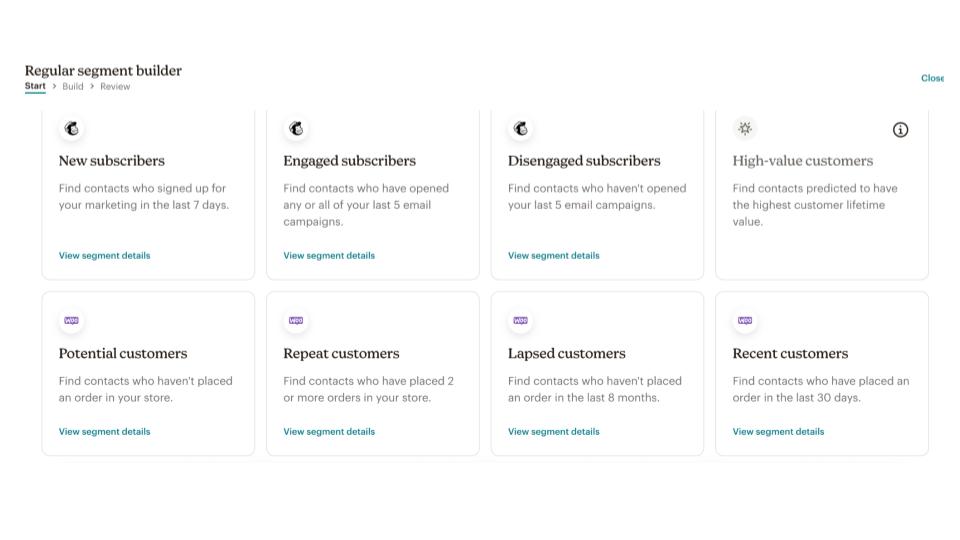View segment details for Disengaged subscribers
The width and height of the screenshot is (960, 540).
[553, 256]
